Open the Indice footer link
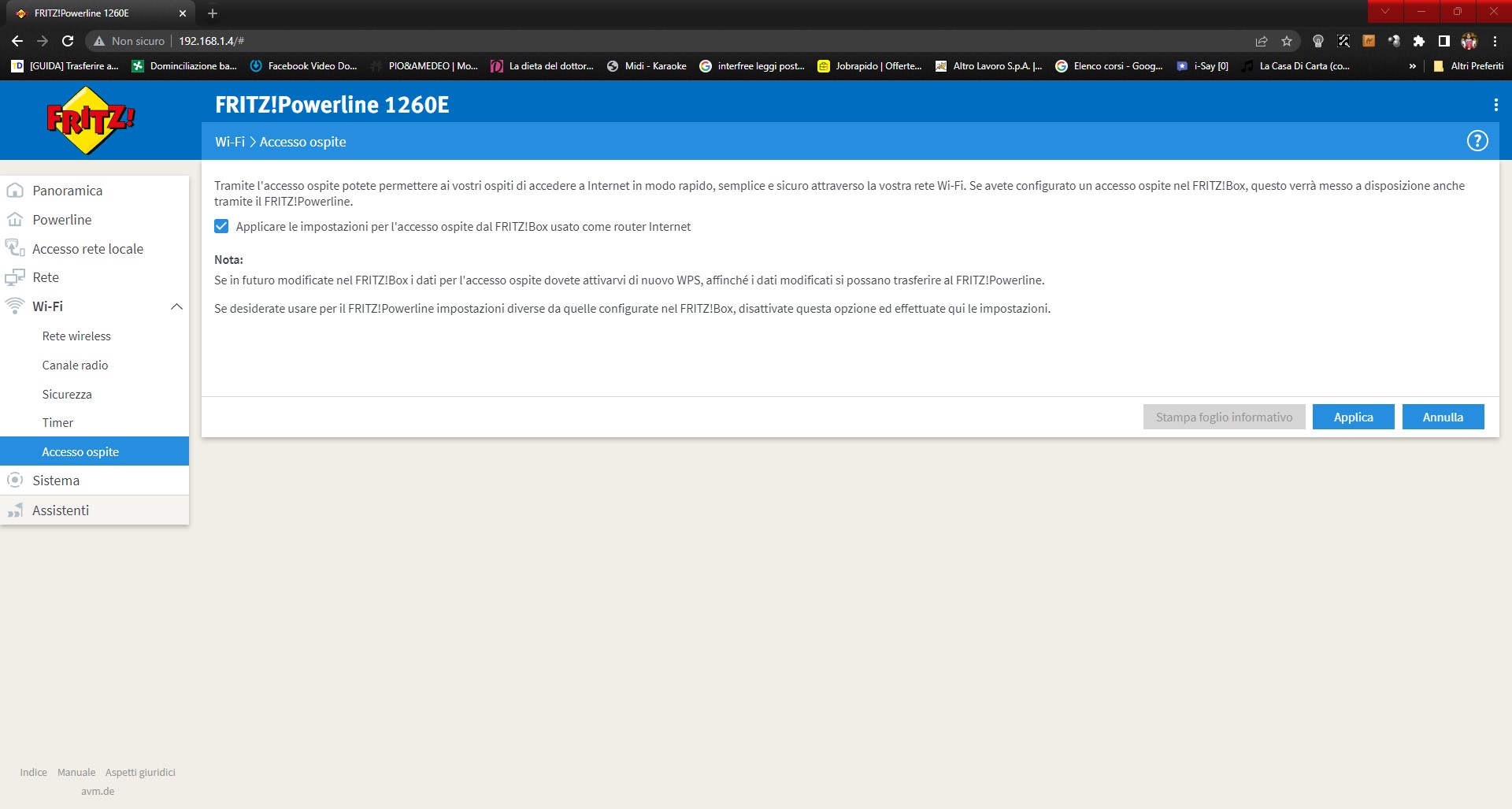Image resolution: width=1512 pixels, height=809 pixels. (34, 772)
